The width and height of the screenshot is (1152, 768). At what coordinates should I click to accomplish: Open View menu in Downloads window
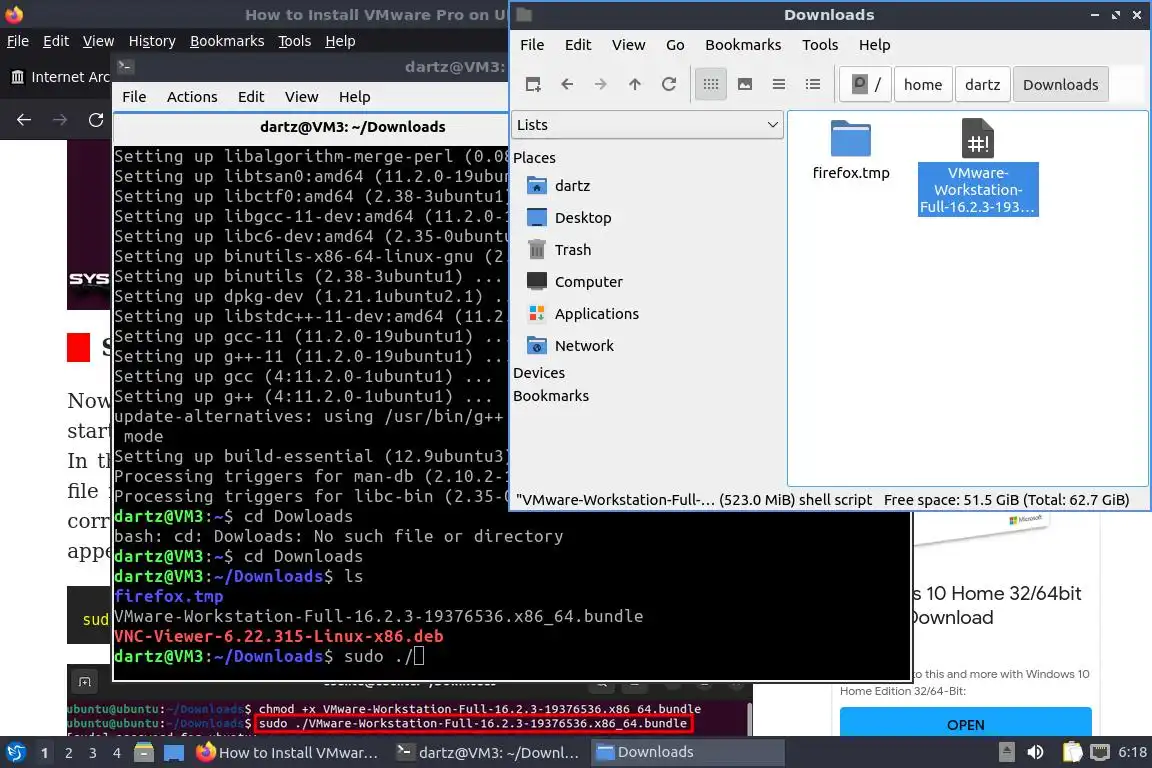point(628,45)
